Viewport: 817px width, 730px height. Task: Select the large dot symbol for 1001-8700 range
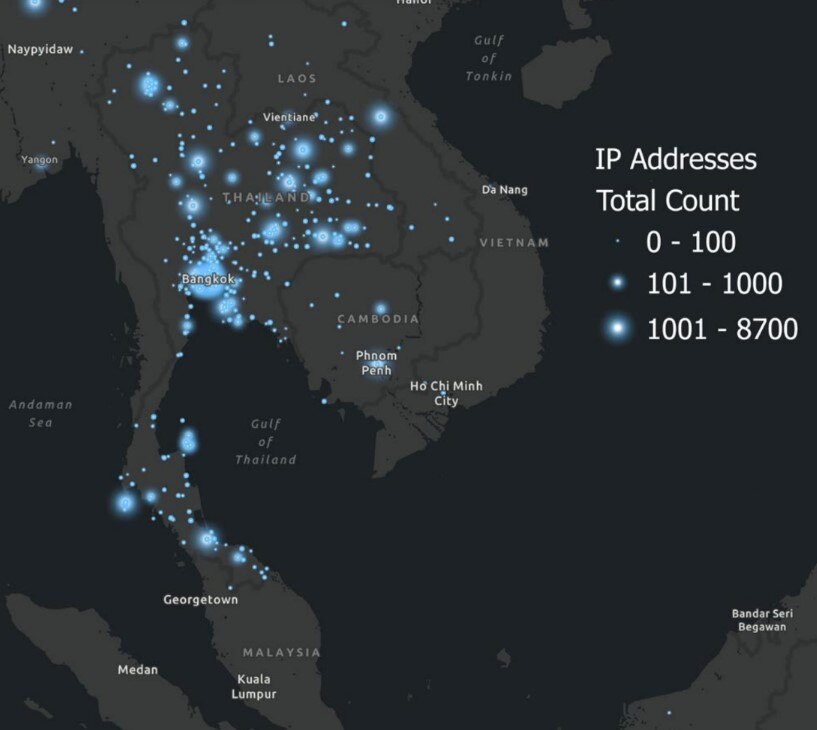coord(619,327)
